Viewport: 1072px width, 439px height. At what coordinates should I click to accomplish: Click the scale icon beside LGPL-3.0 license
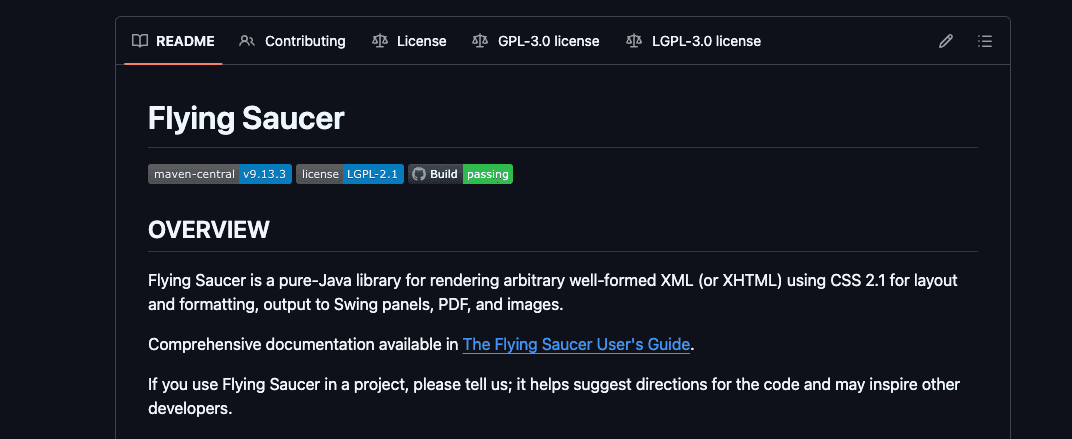634,41
